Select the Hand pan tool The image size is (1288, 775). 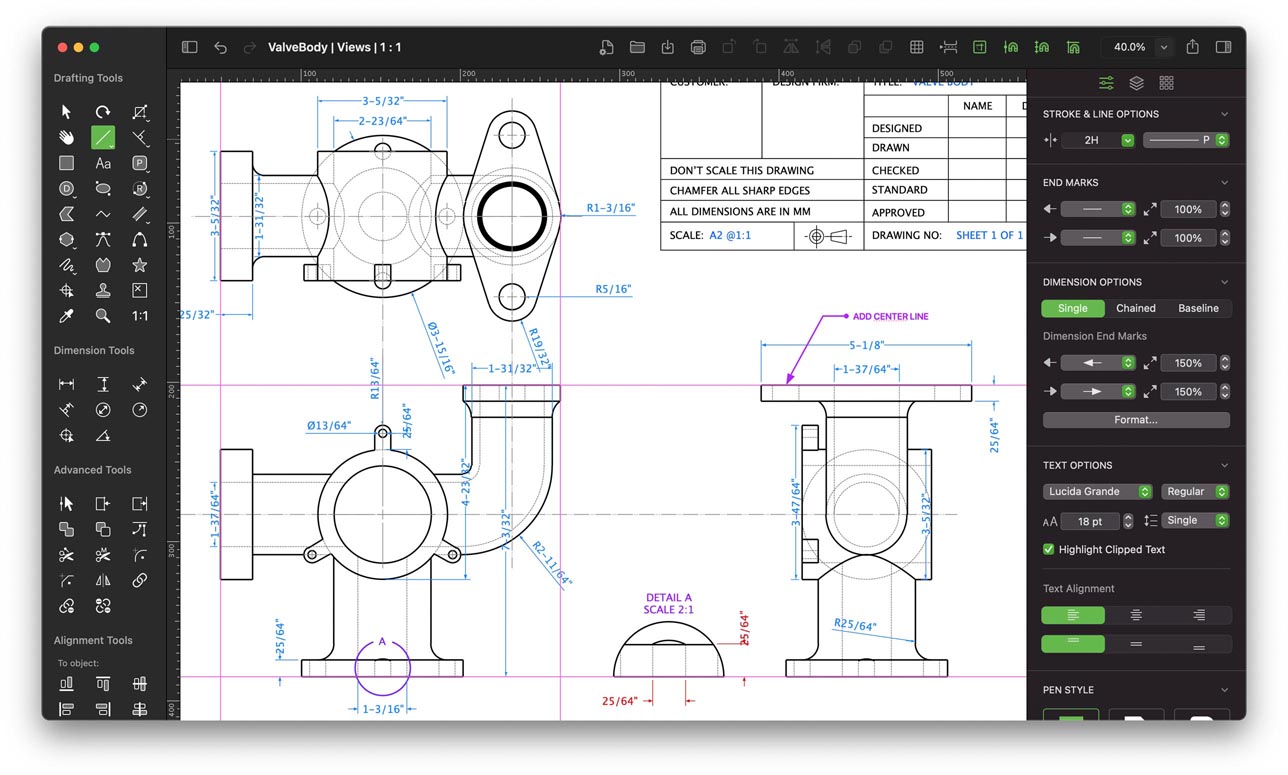coord(66,137)
